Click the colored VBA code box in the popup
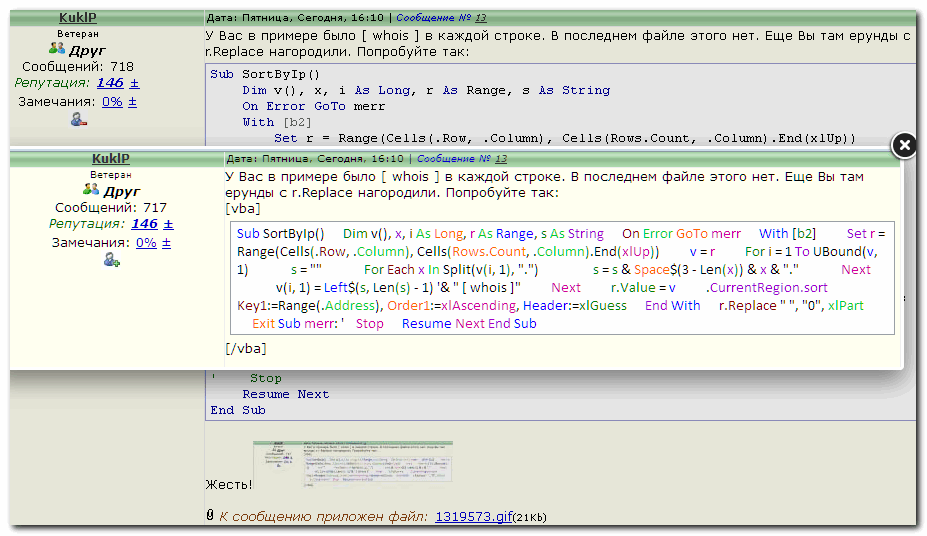The image size is (927, 536). coord(562,278)
